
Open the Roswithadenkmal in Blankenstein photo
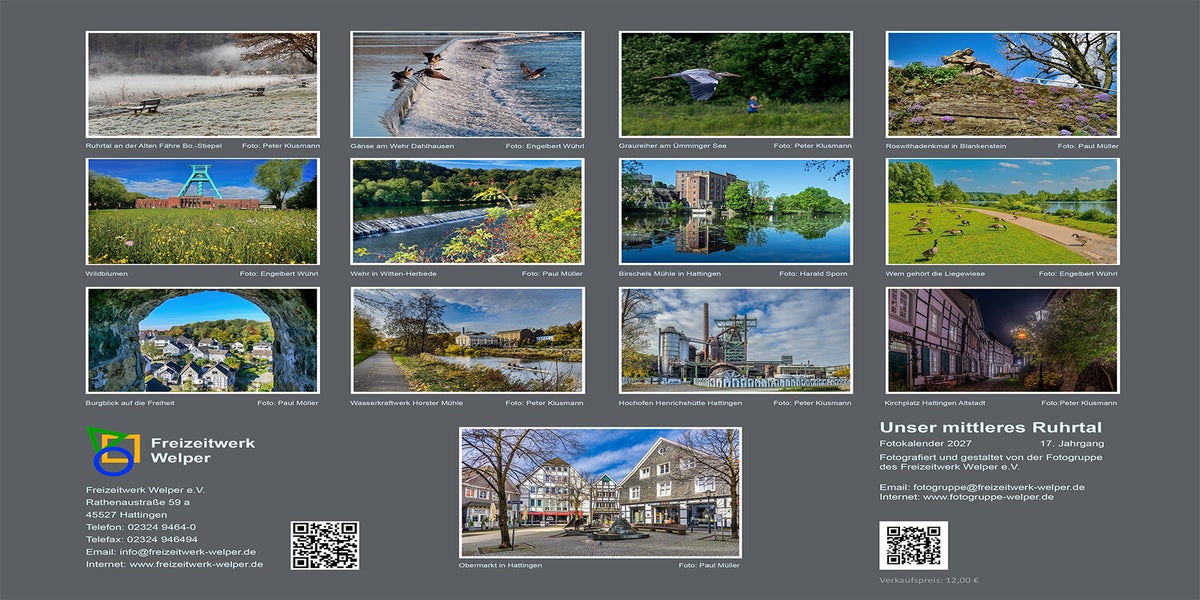tap(1002, 84)
